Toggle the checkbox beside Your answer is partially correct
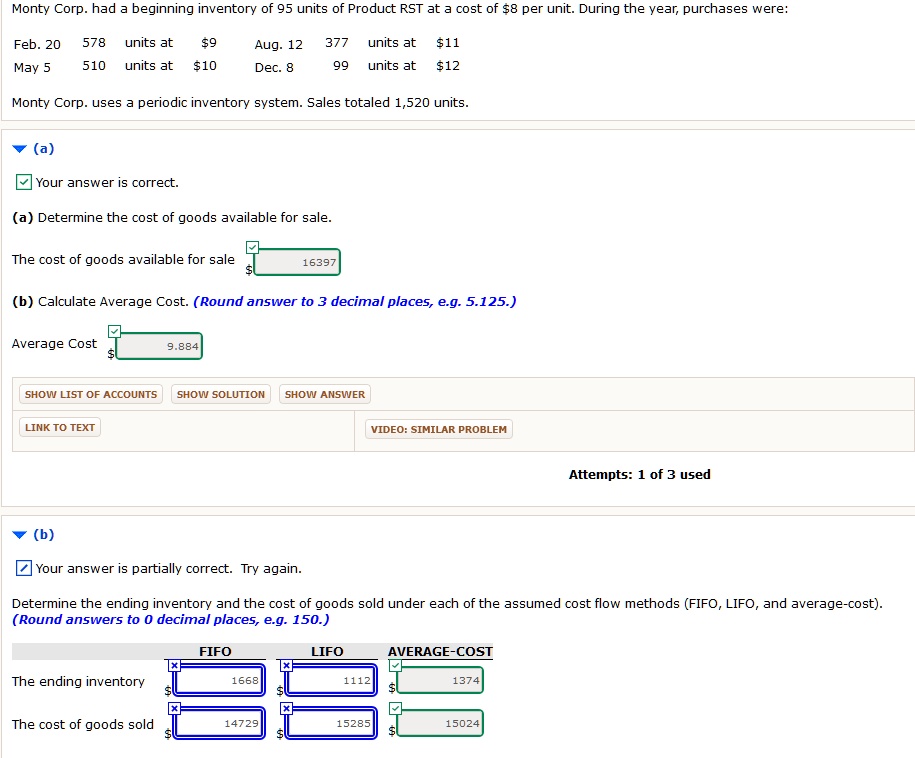Image resolution: width=915 pixels, height=758 pixels. (22, 568)
